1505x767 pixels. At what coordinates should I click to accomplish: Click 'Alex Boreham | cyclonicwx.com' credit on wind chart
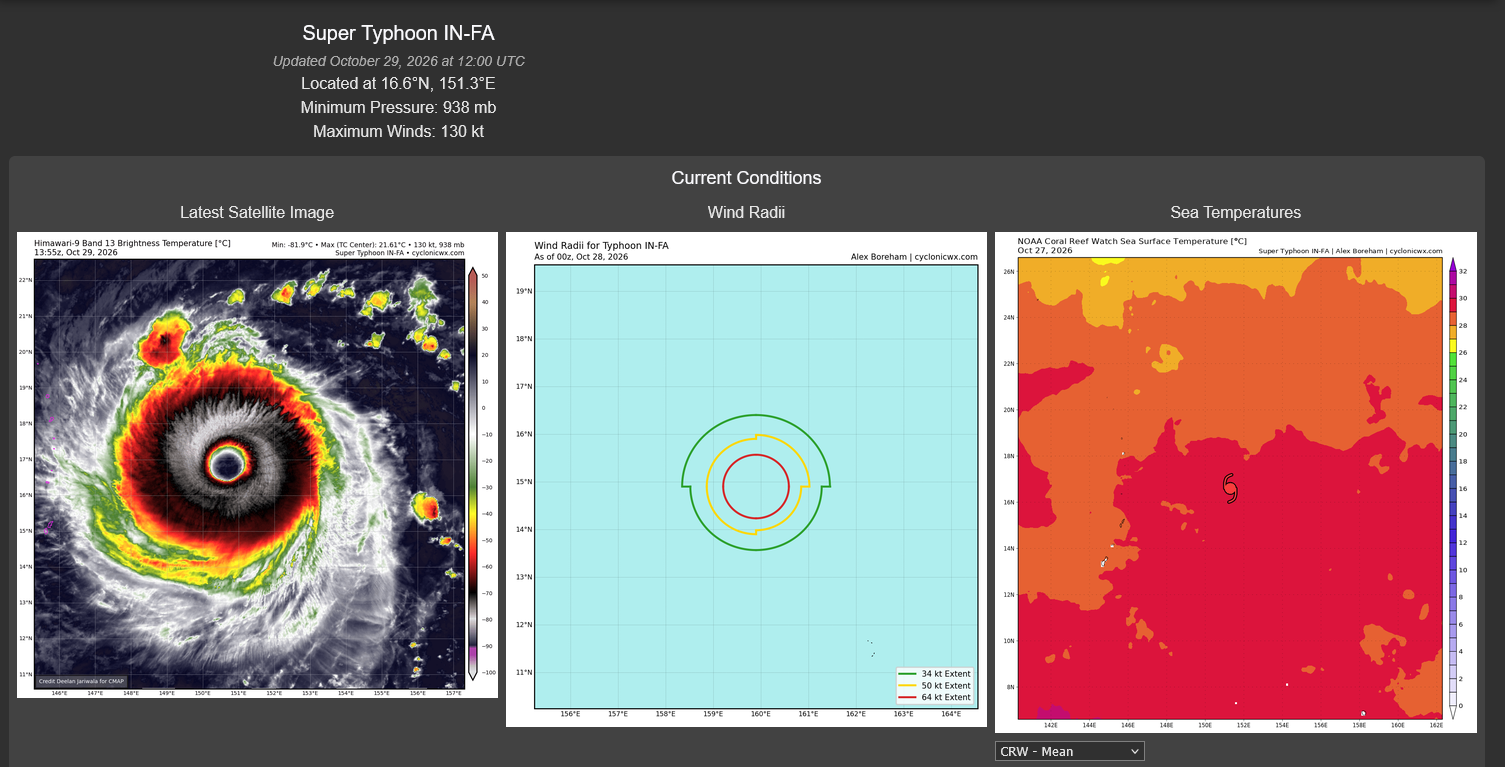point(914,257)
